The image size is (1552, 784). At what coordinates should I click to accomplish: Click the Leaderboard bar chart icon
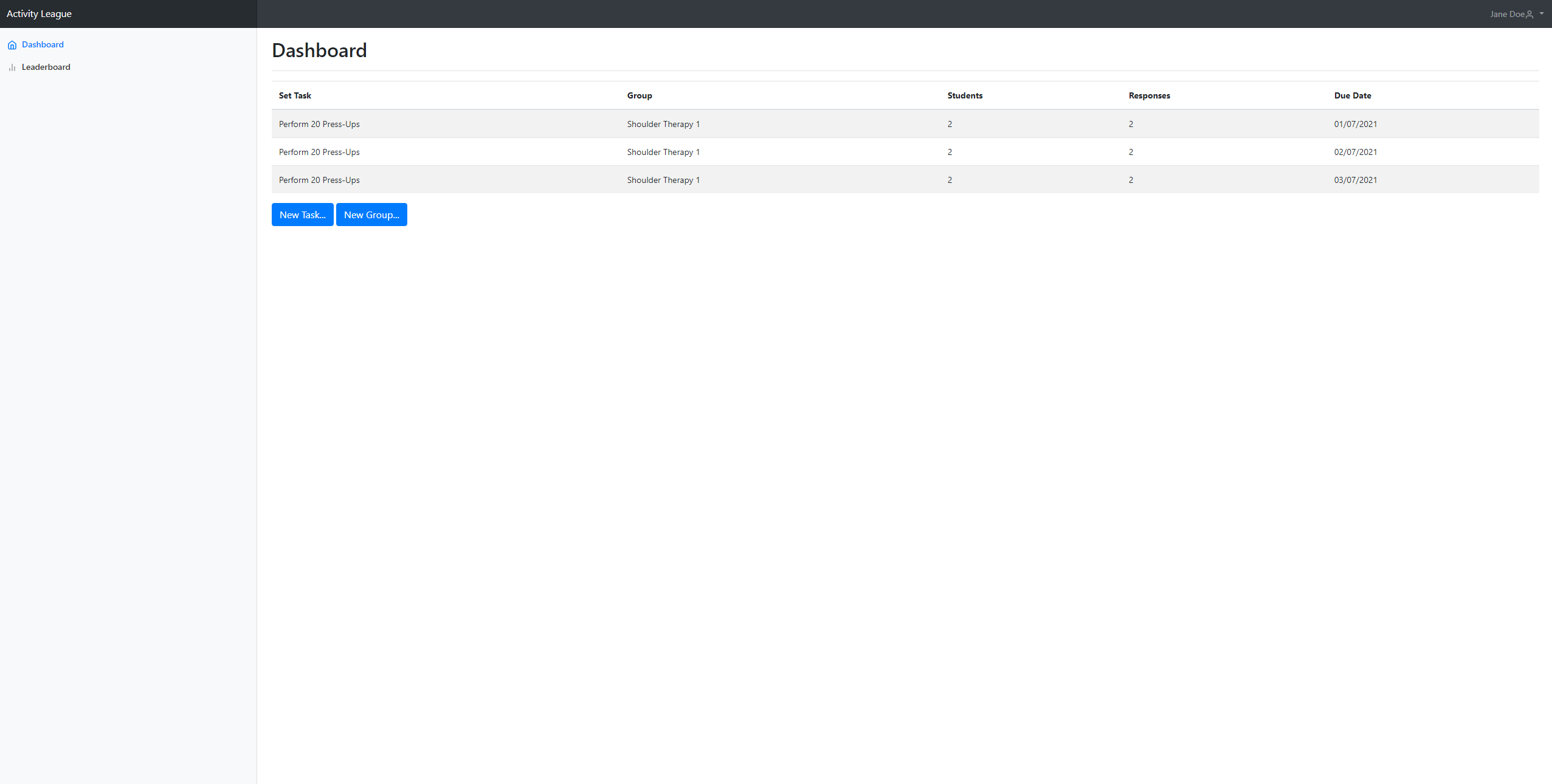pyautogui.click(x=12, y=67)
